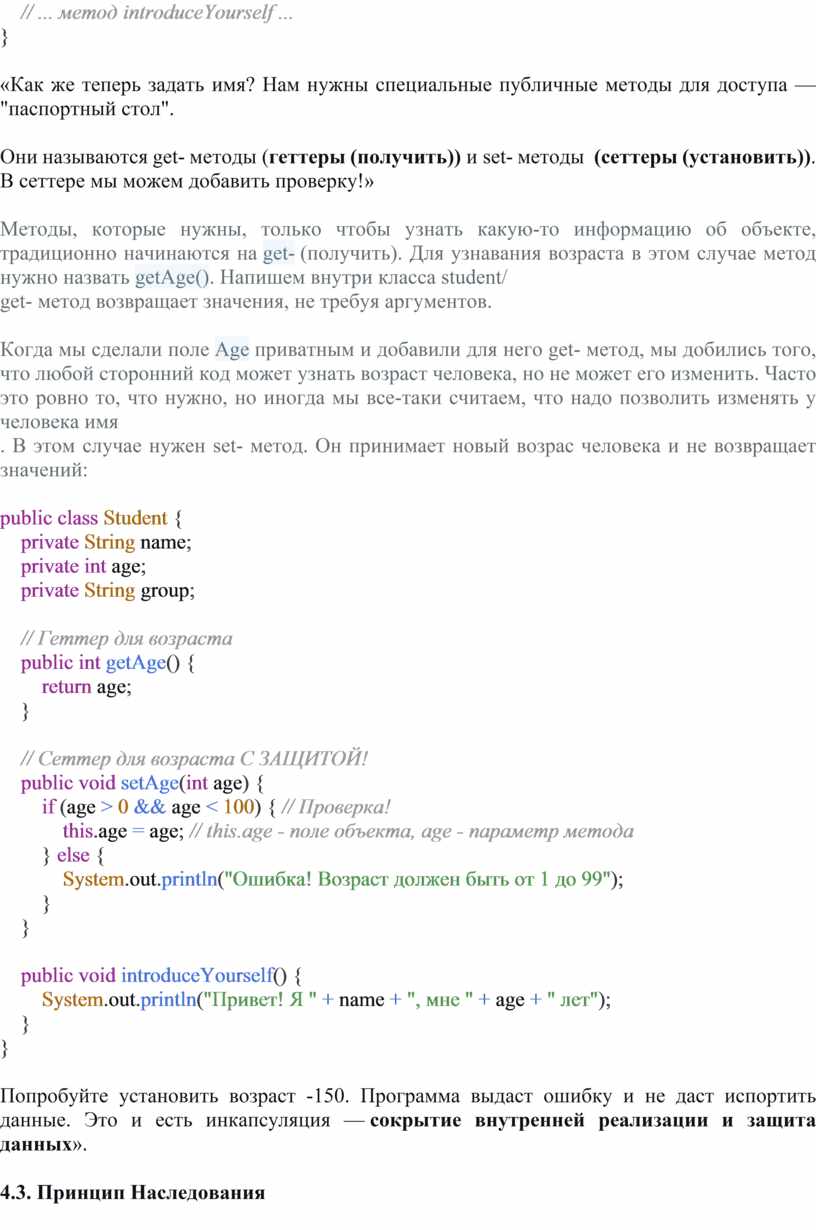Click the setAge method name in the code
The image size is (816, 1230).
[x=149, y=783]
